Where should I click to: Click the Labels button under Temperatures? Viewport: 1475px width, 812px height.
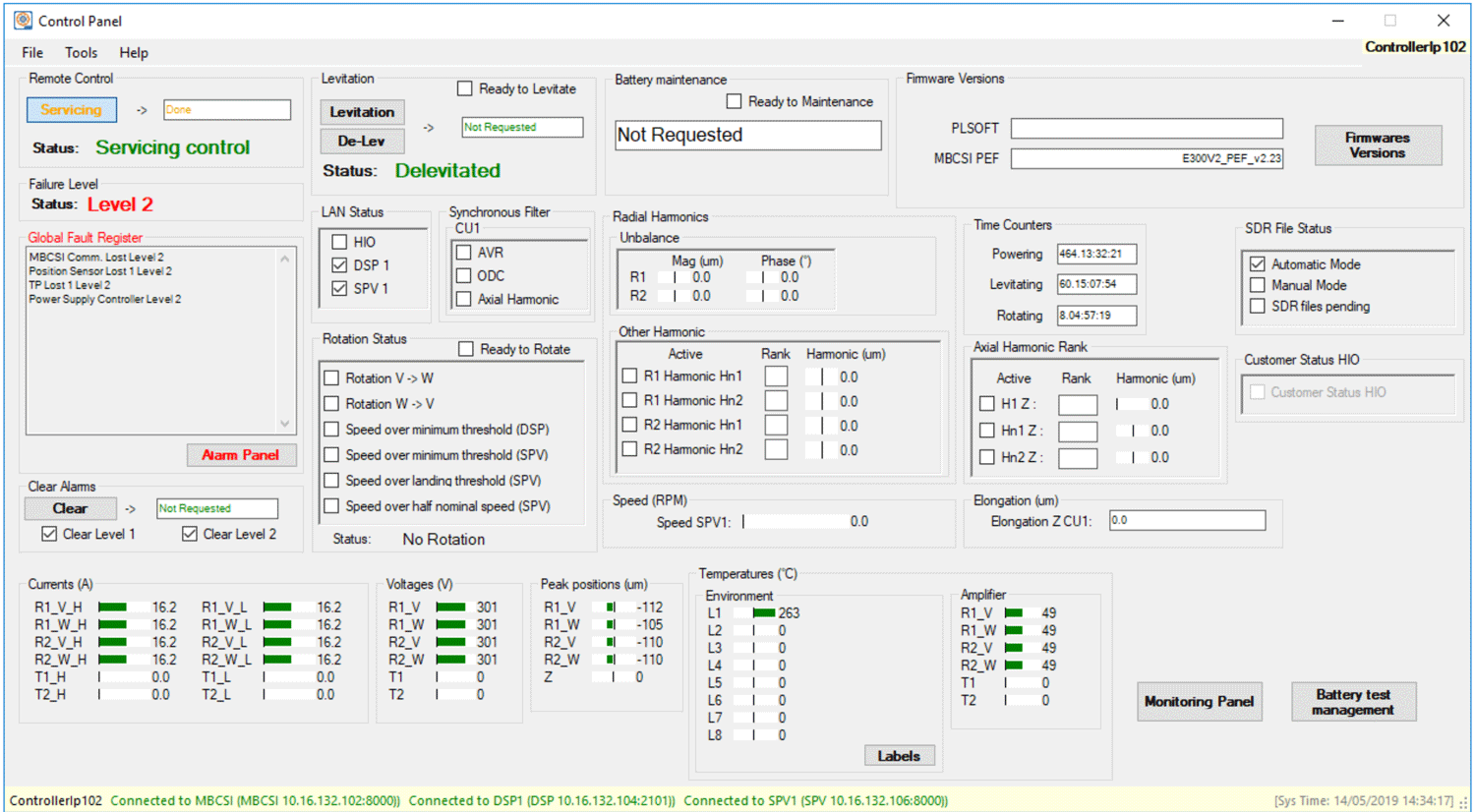(899, 756)
